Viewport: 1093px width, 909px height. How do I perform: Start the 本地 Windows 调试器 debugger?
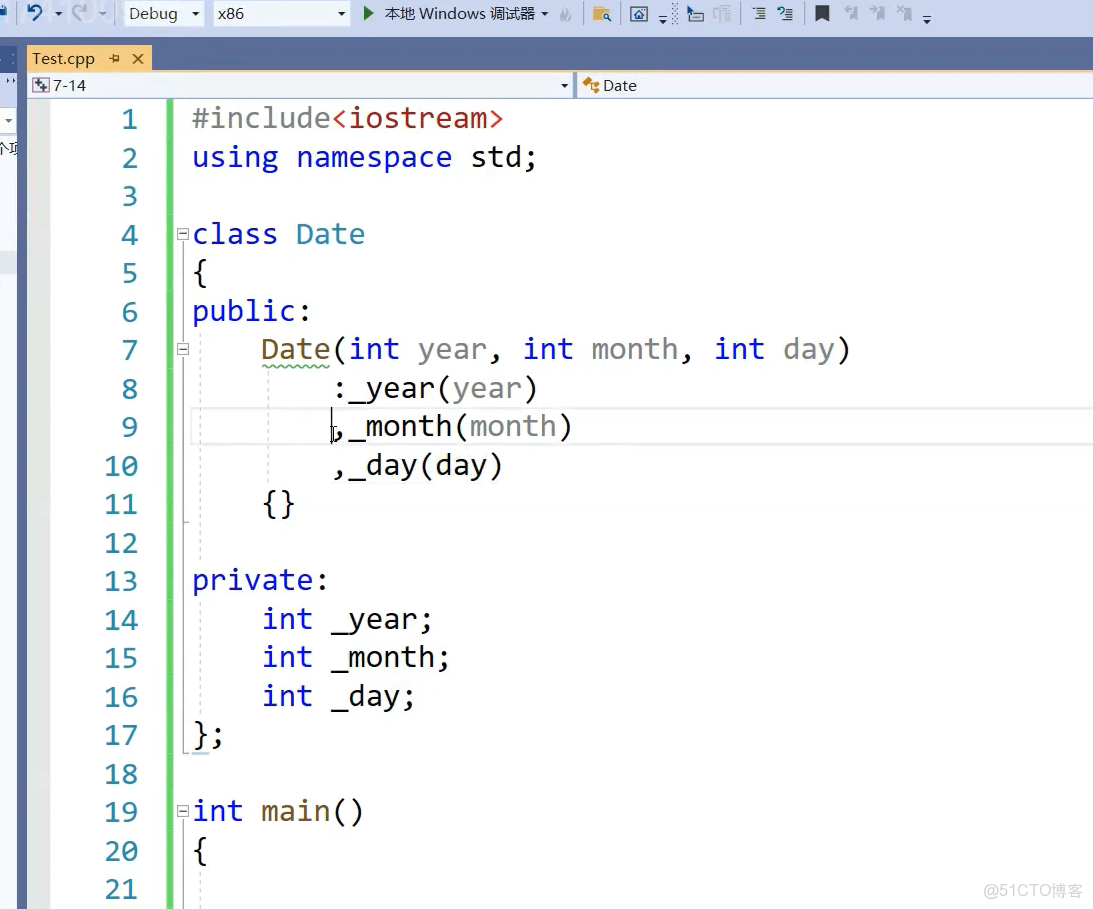(449, 13)
